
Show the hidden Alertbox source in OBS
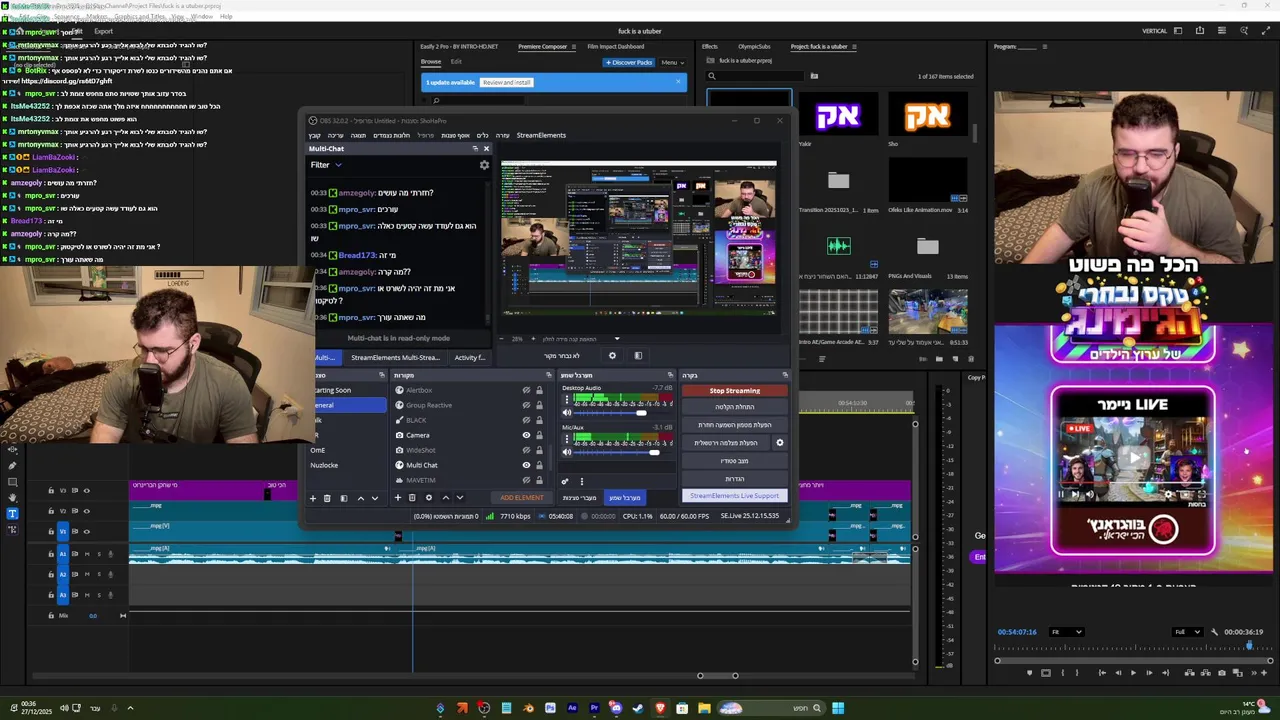tap(527, 390)
